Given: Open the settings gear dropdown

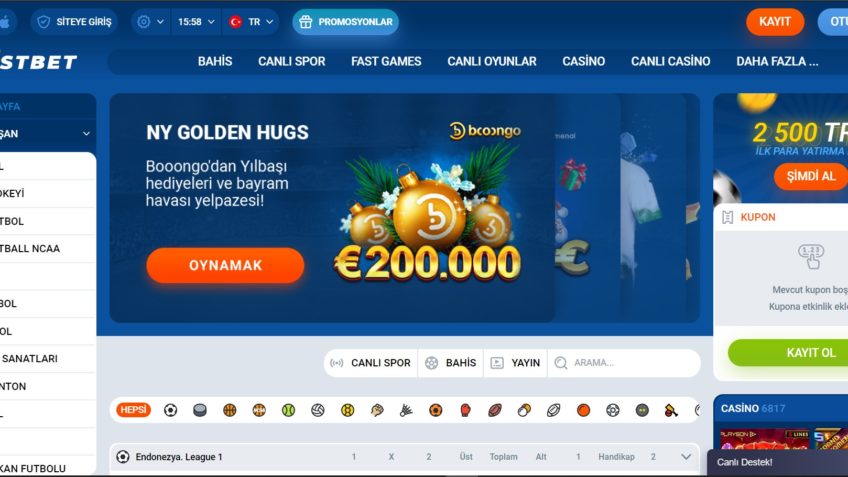Looking at the screenshot, I should click(150, 22).
